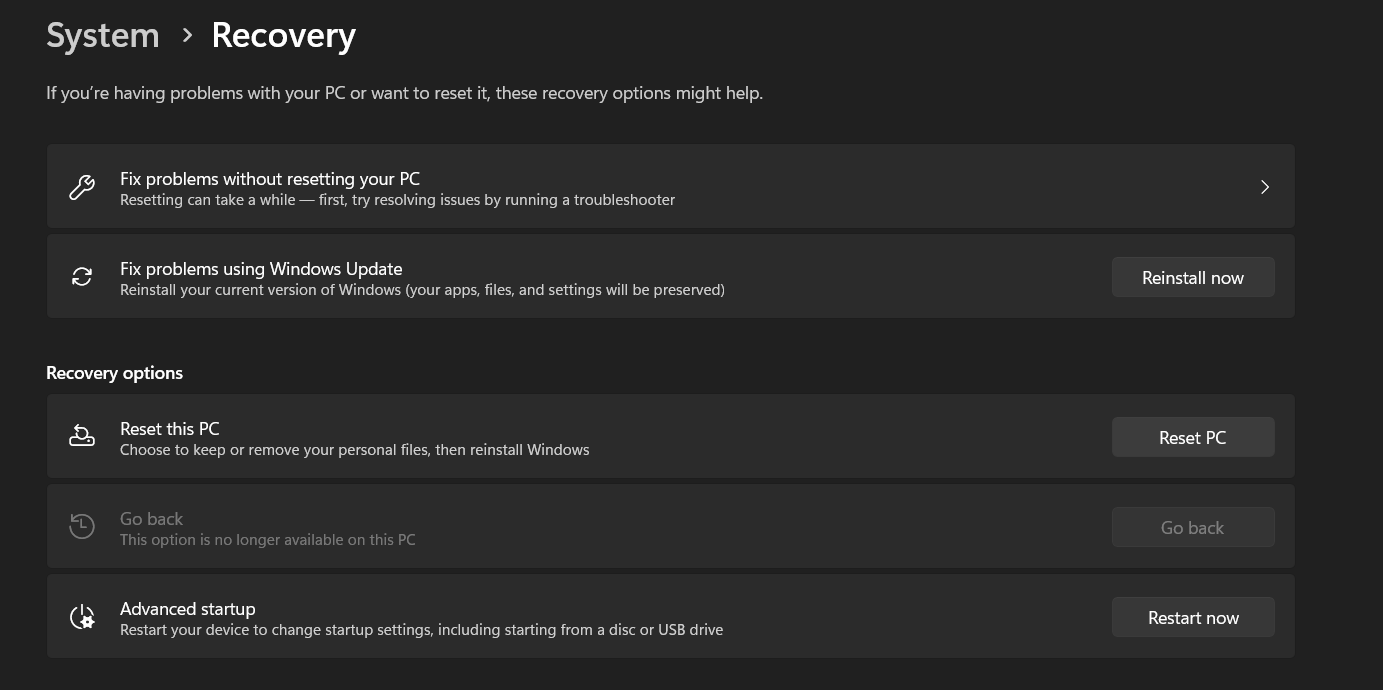Screen dimensions: 1383x690
Task: Open the troubleshooter options via the chevron
Action: pos(1264,187)
